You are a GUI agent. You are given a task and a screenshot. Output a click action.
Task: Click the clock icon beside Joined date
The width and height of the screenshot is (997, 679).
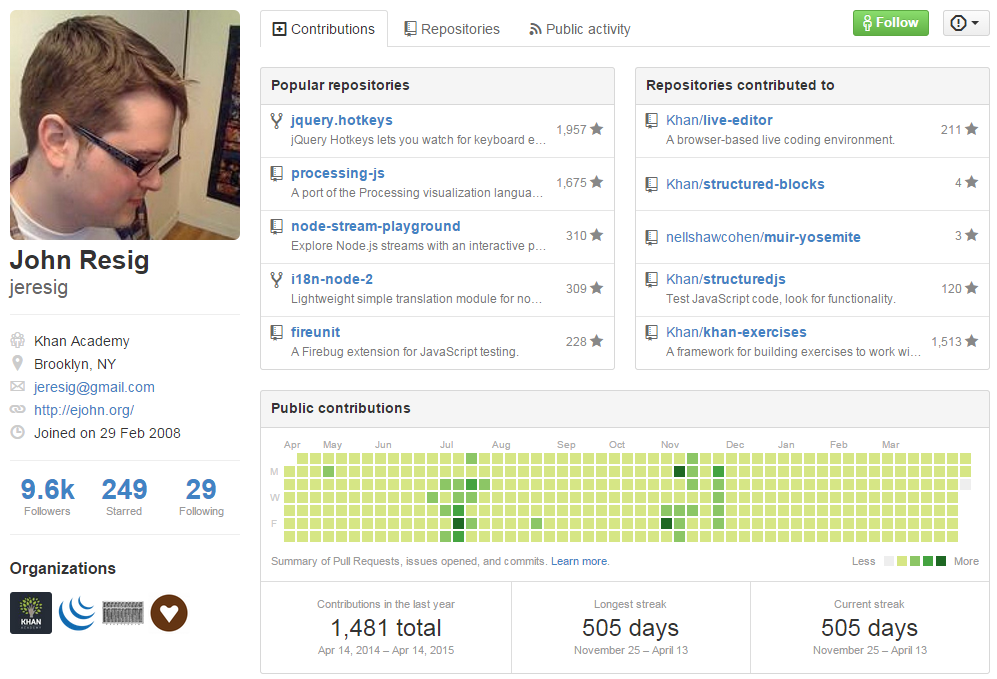tap(18, 432)
